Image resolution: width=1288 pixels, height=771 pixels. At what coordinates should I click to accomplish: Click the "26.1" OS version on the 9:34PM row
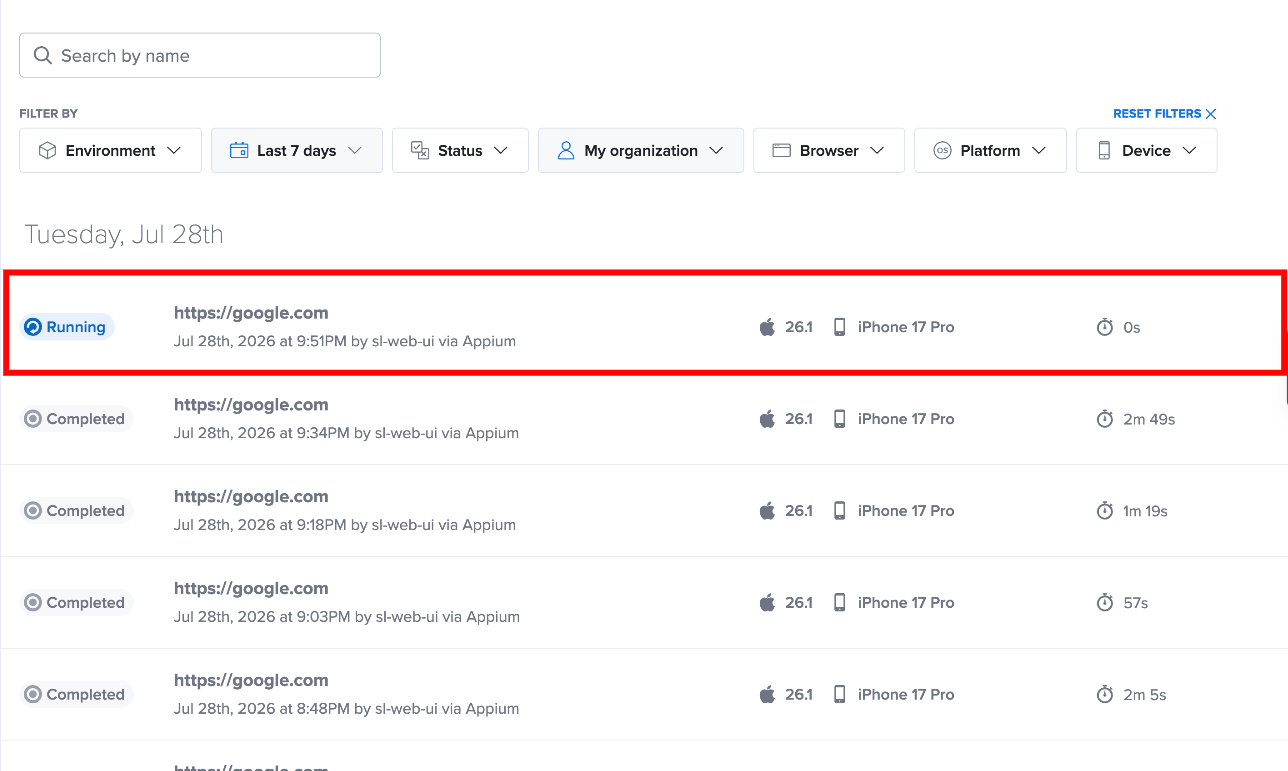(x=799, y=419)
